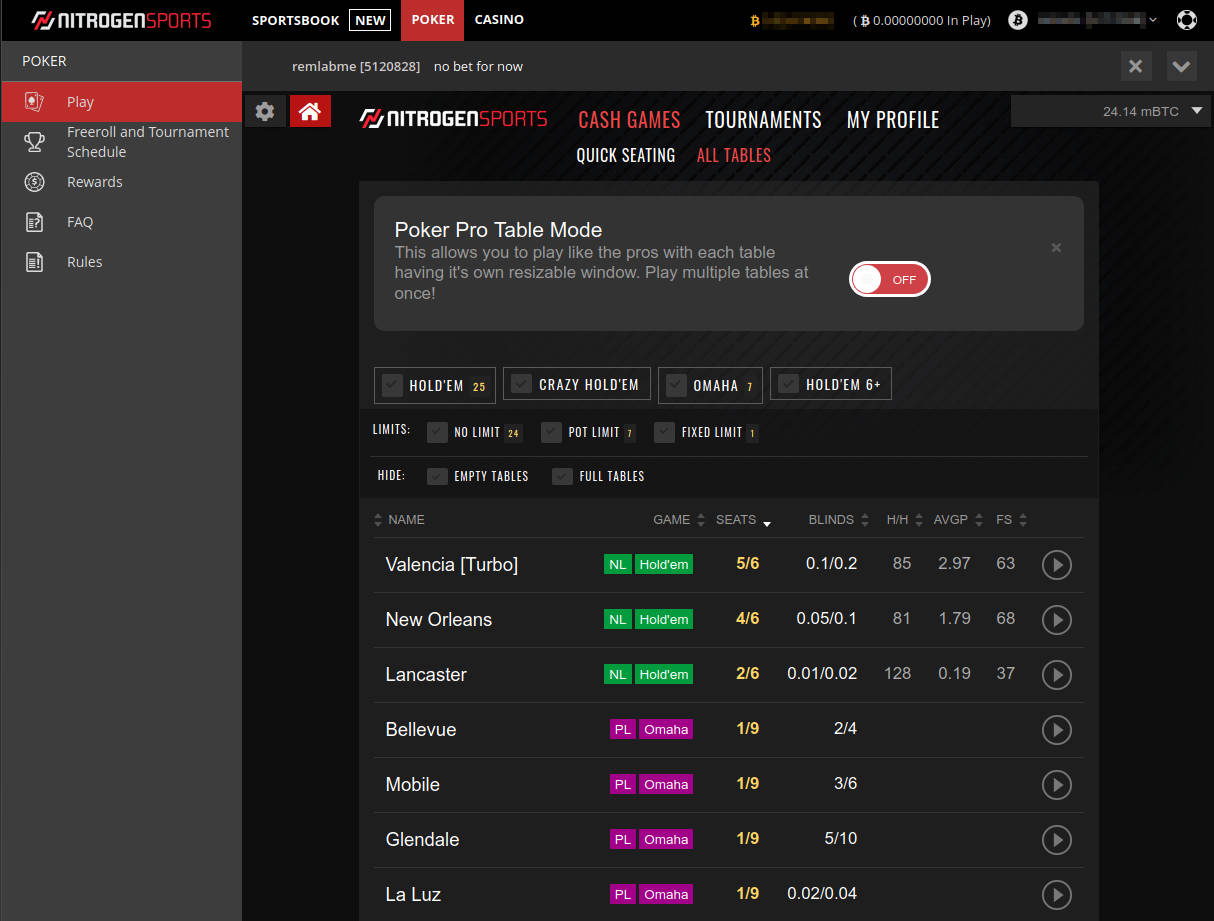Join the New Orleans table play button
Viewport: 1214px width, 921px height.
tap(1056, 620)
